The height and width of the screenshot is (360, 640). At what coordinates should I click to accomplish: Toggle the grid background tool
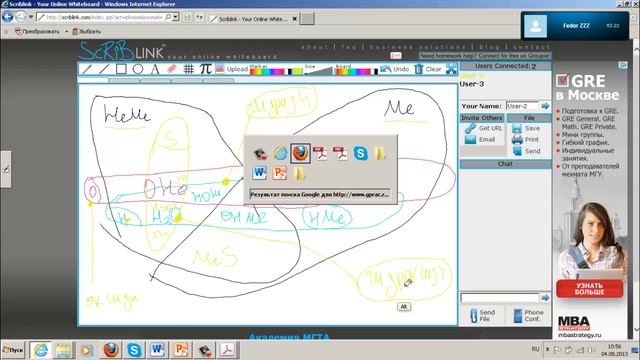click(x=189, y=69)
